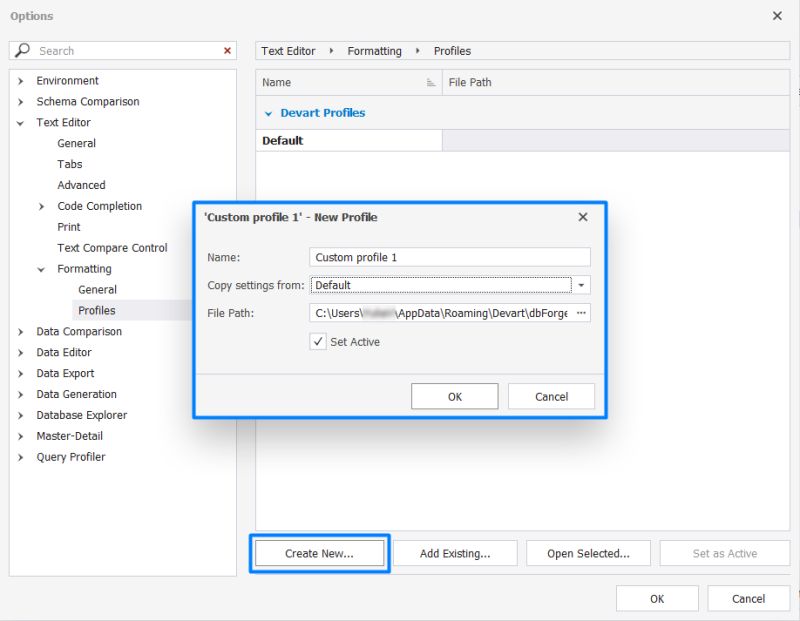The image size is (800, 621).
Task: Expand the Environment tree node
Action: click(22, 81)
